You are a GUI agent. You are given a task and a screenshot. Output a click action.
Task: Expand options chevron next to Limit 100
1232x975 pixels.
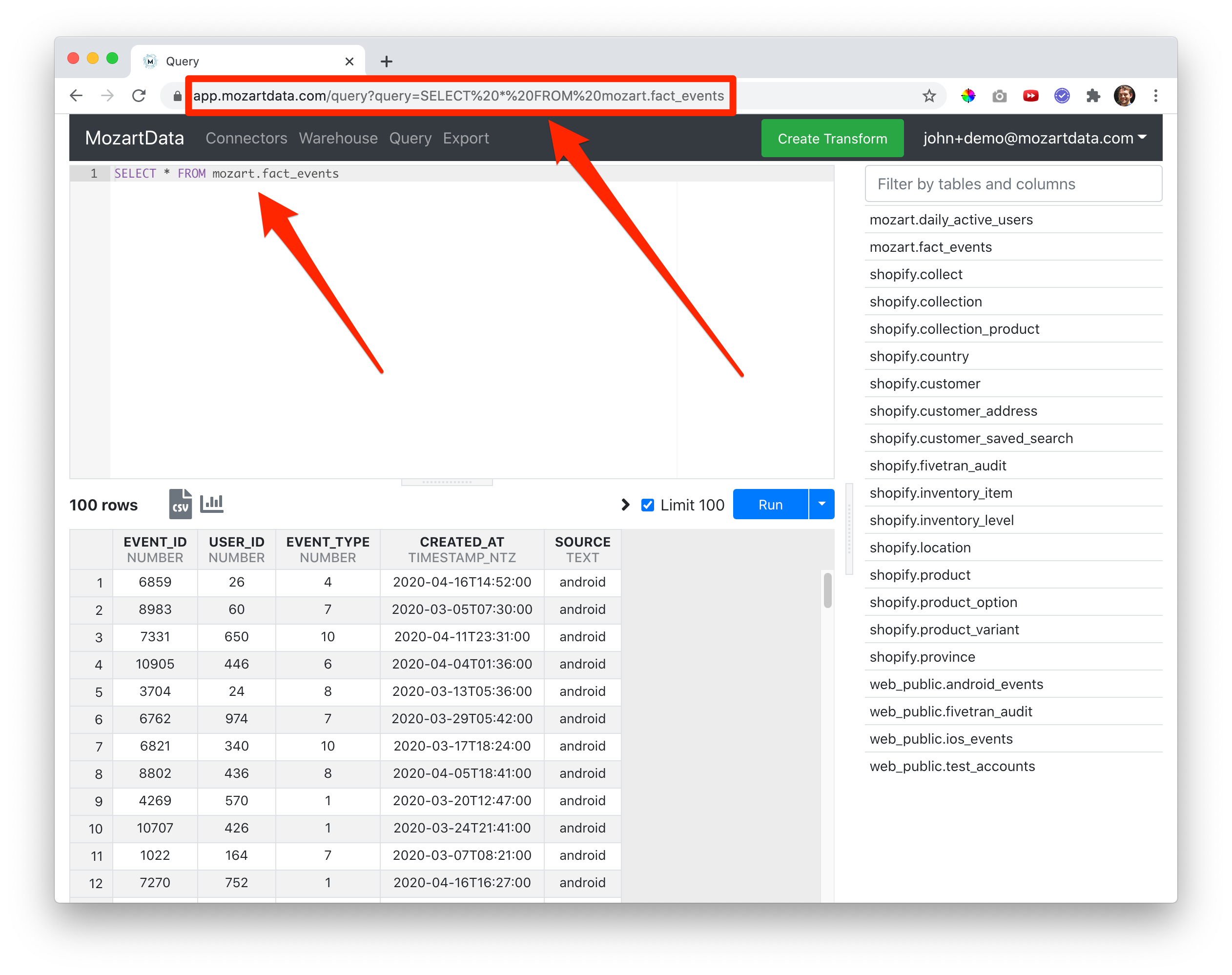(625, 505)
